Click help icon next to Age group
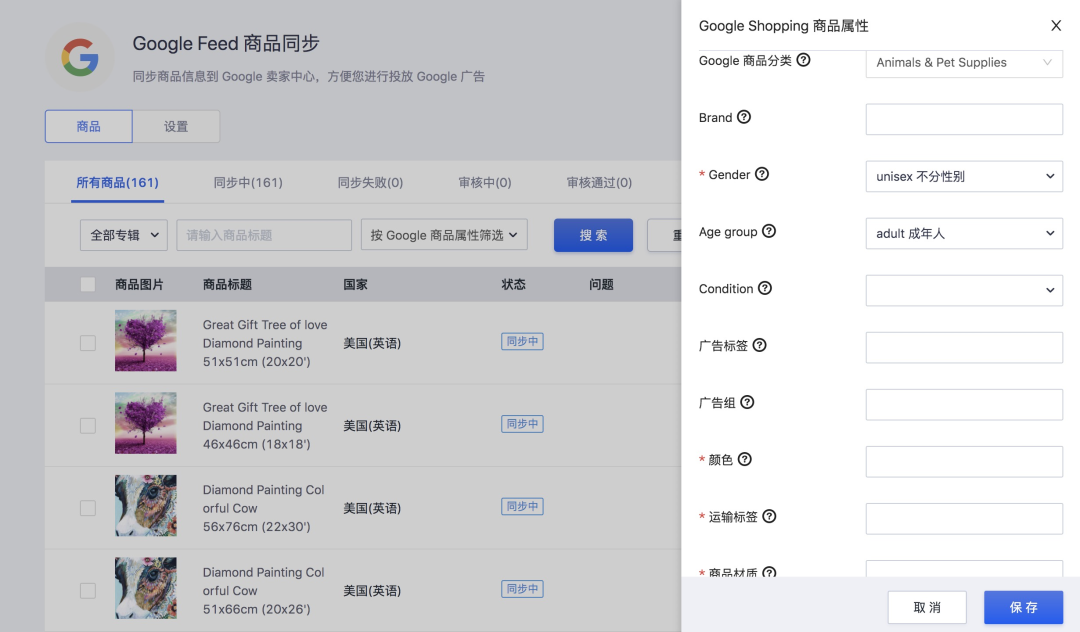Viewport: 1080px width, 632px height. [769, 231]
